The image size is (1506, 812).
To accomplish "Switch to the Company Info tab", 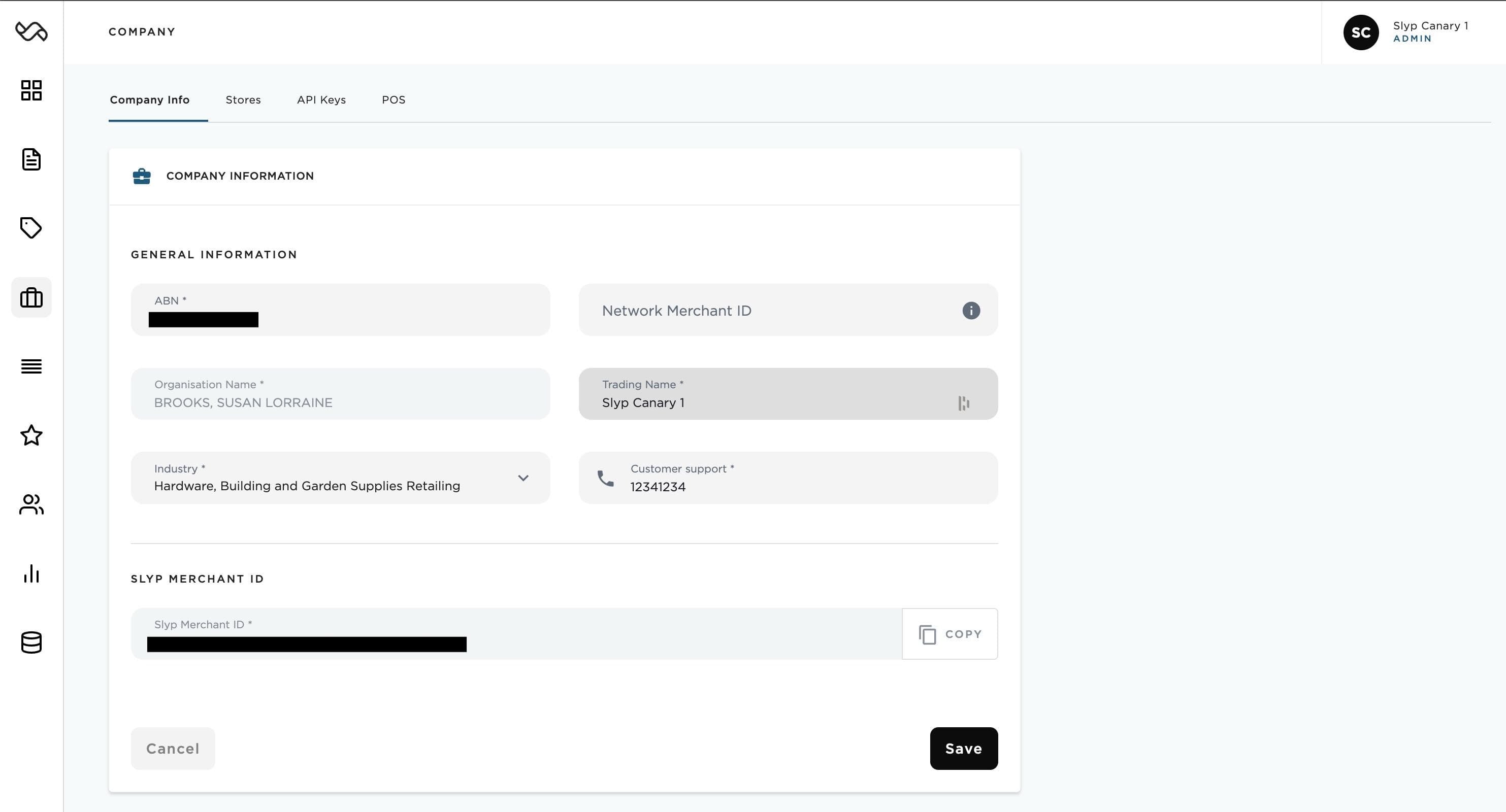I will pyautogui.click(x=150, y=100).
